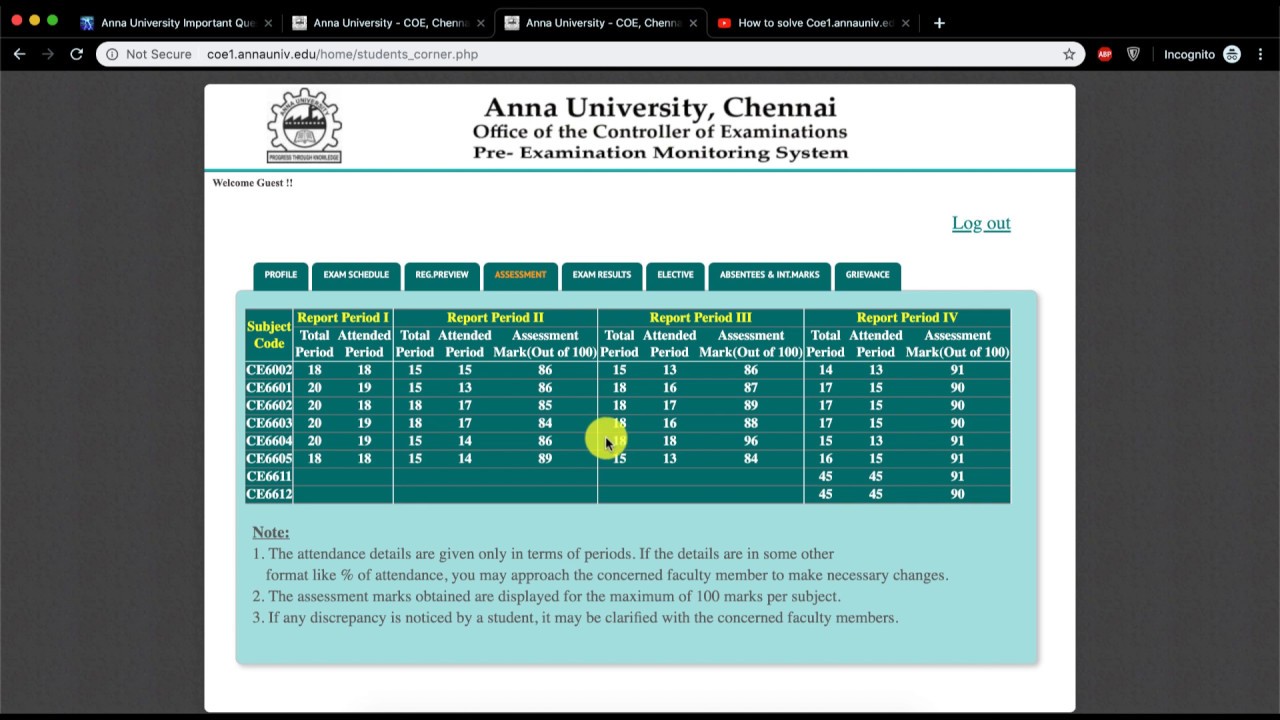The image size is (1280, 720).
Task: Open the ABP extension icon
Action: pos(1104,54)
